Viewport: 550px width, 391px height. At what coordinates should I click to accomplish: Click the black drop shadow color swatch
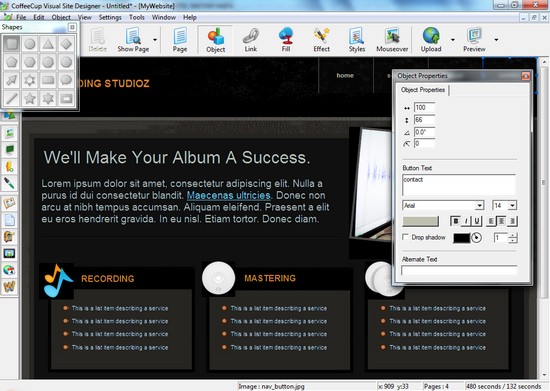click(x=461, y=238)
